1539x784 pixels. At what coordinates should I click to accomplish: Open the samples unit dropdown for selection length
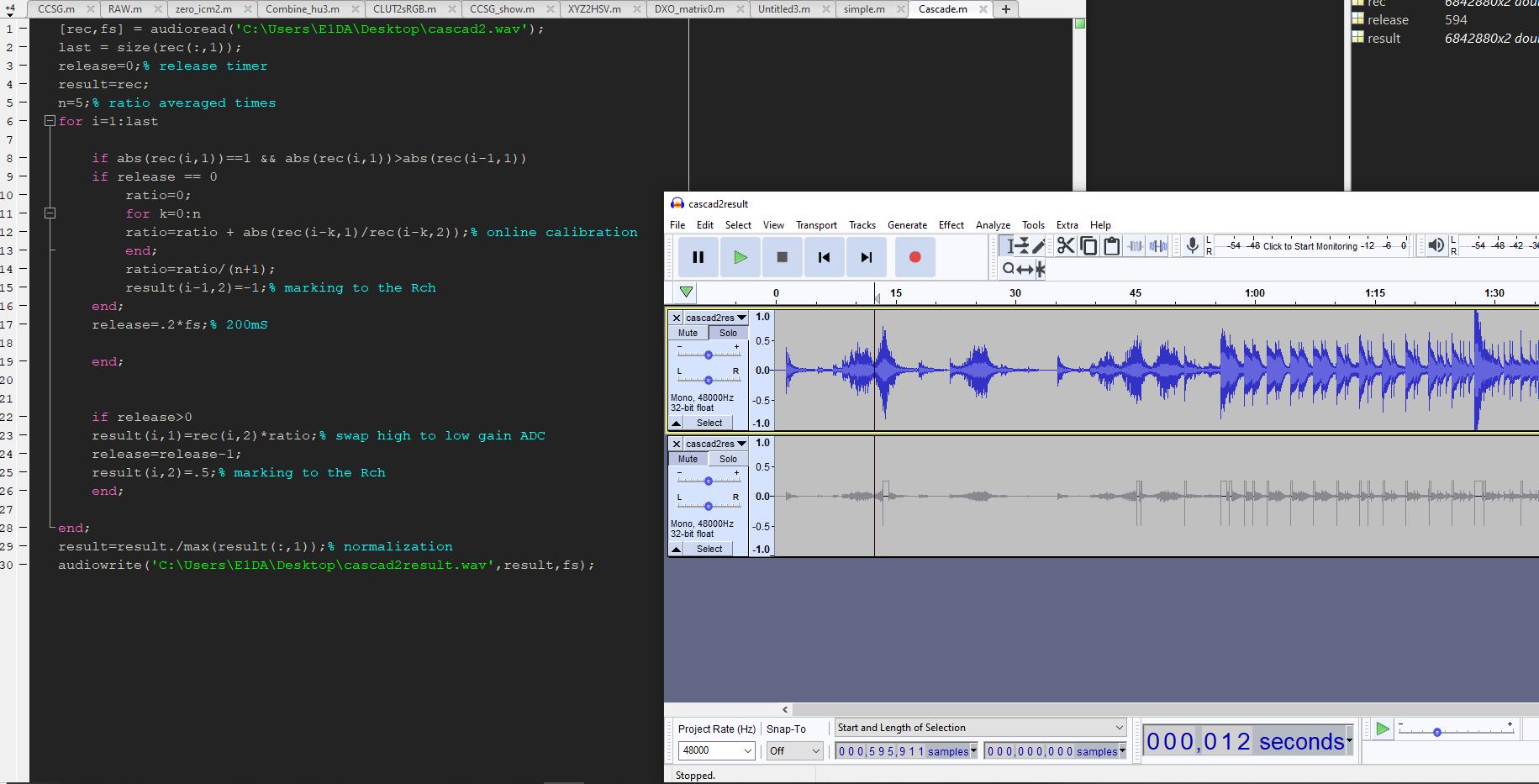tap(1122, 751)
